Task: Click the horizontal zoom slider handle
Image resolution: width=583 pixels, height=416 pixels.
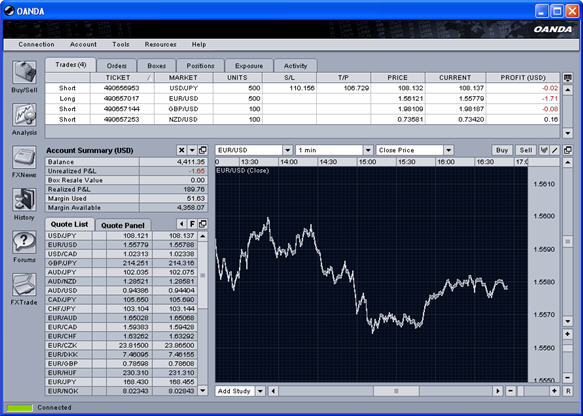Action: [521, 391]
